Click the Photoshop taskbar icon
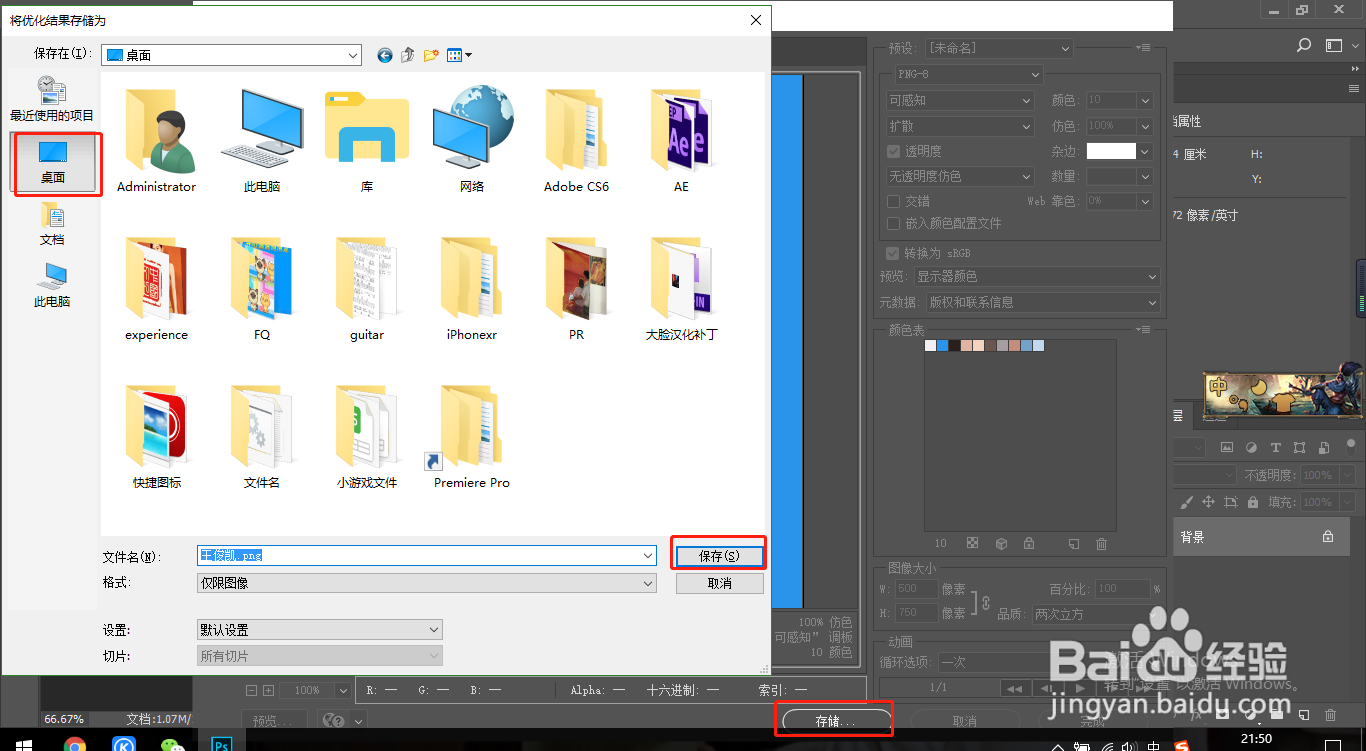1366x751 pixels. (221, 744)
